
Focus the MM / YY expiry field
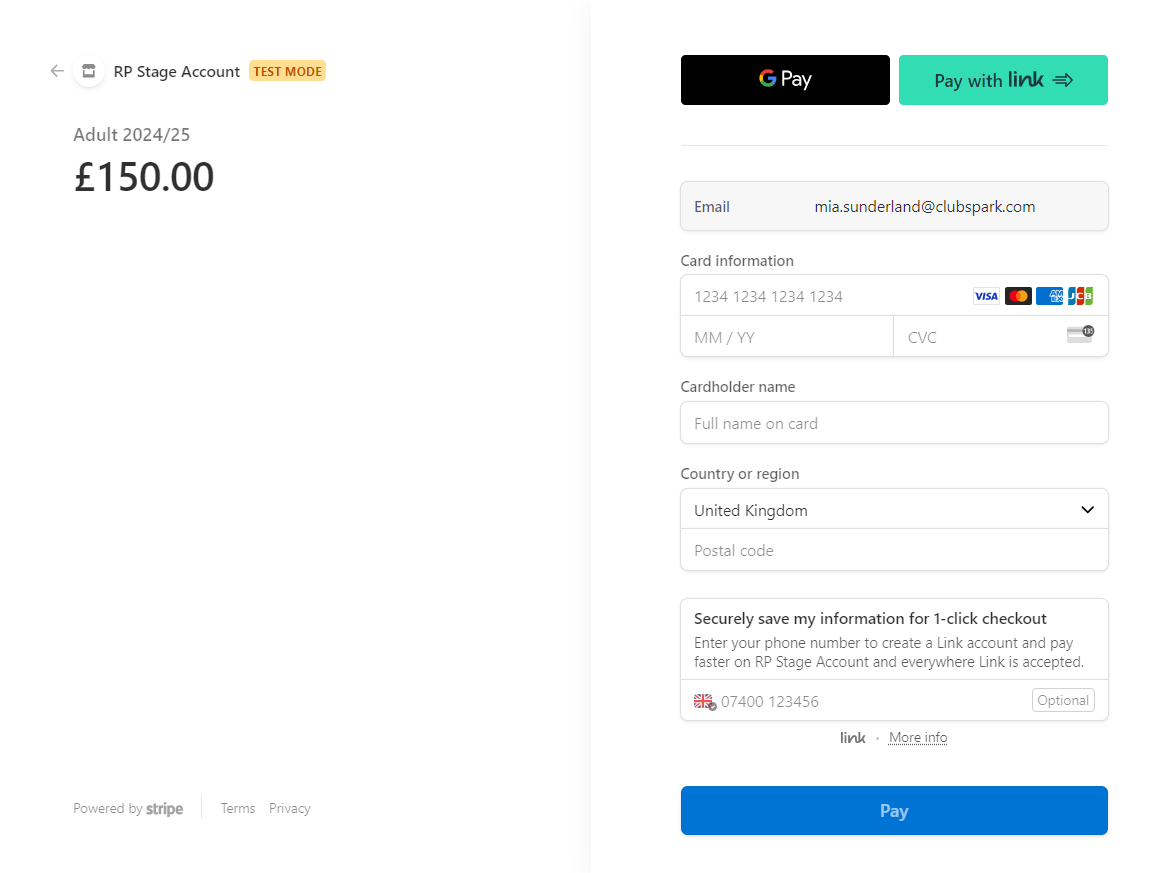[787, 337]
